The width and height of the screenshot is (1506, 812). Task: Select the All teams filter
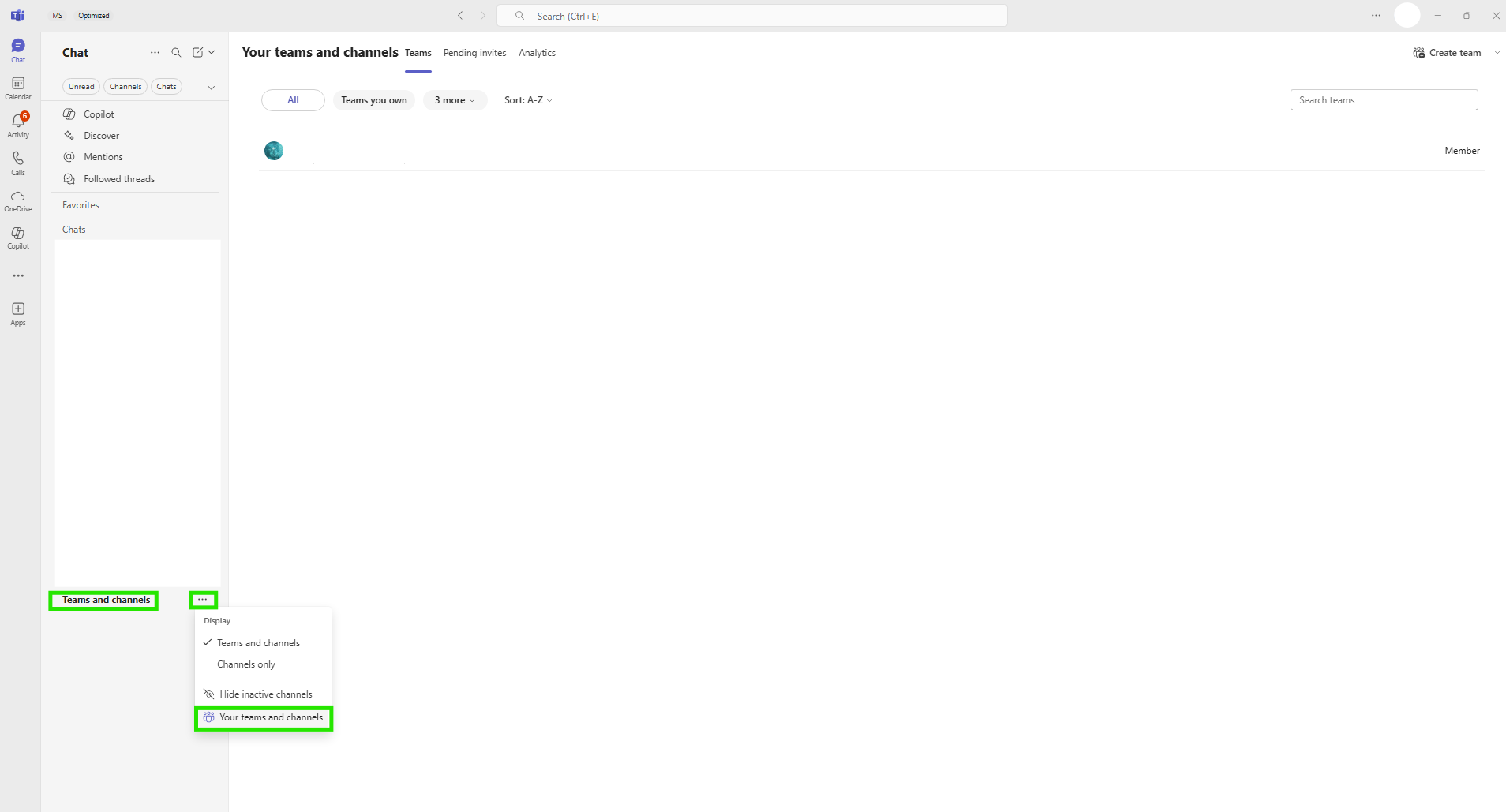[x=293, y=100]
